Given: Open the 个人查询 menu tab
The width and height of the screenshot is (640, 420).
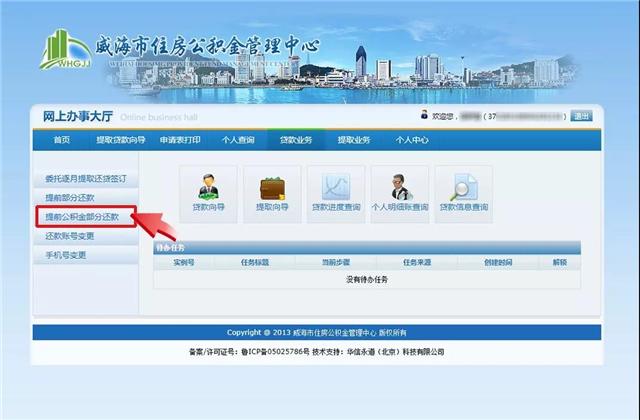Looking at the screenshot, I should click(x=238, y=140).
